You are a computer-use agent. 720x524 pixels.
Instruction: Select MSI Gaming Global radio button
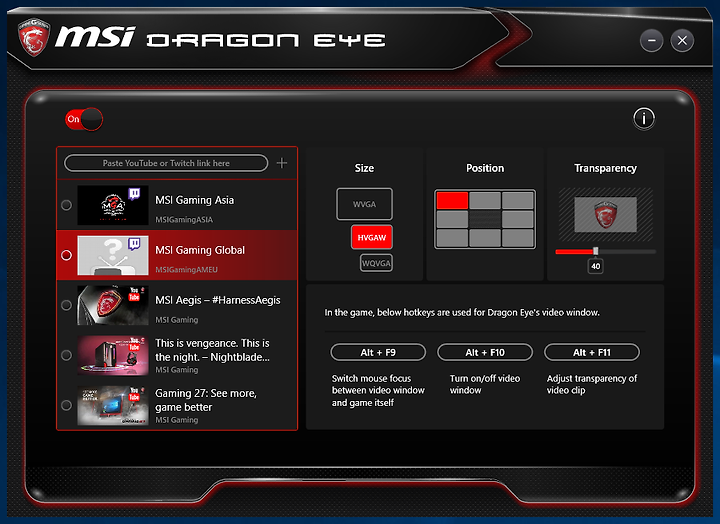click(67, 255)
